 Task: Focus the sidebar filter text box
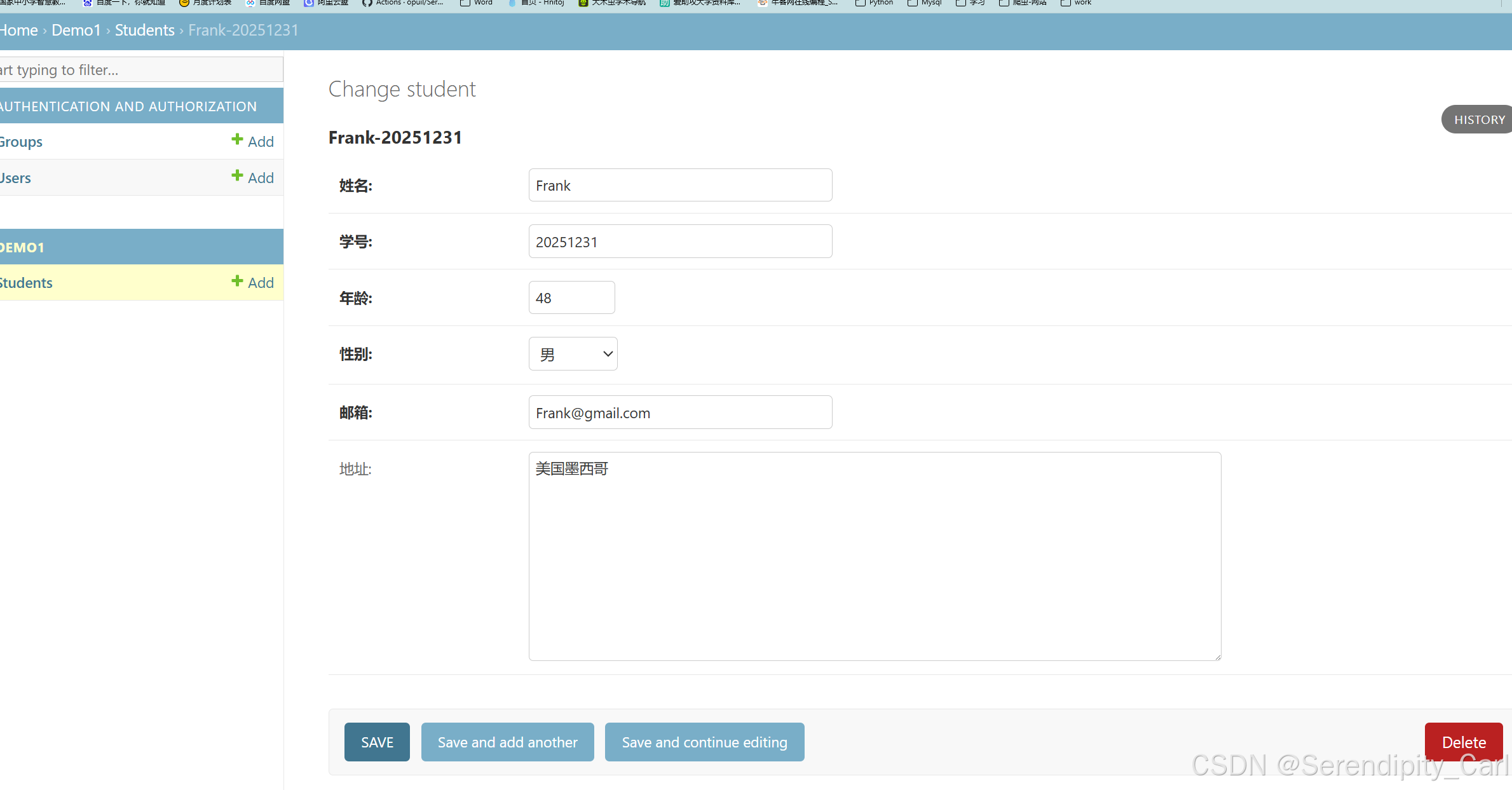(140, 70)
